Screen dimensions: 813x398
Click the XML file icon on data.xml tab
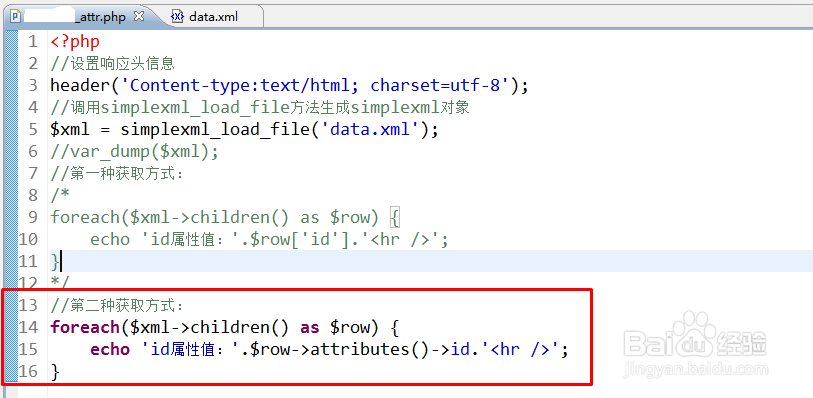click(177, 17)
